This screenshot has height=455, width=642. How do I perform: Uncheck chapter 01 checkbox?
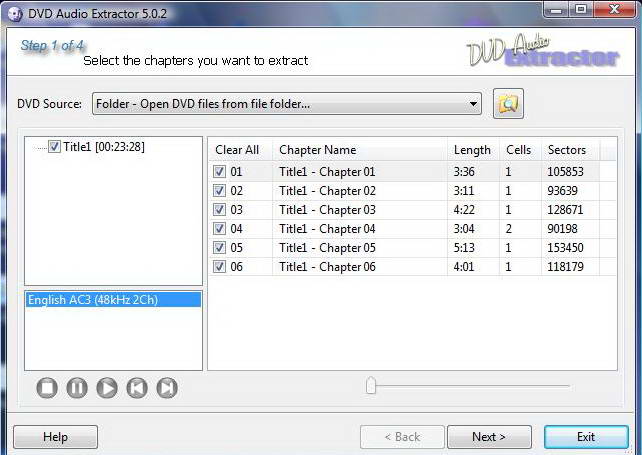click(219, 171)
